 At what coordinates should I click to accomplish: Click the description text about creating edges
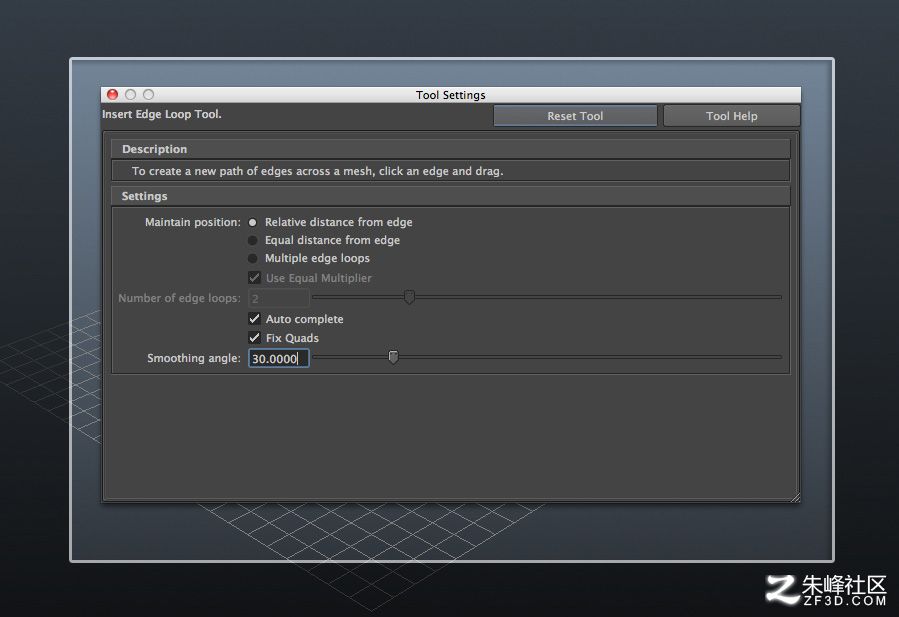pyautogui.click(x=318, y=171)
